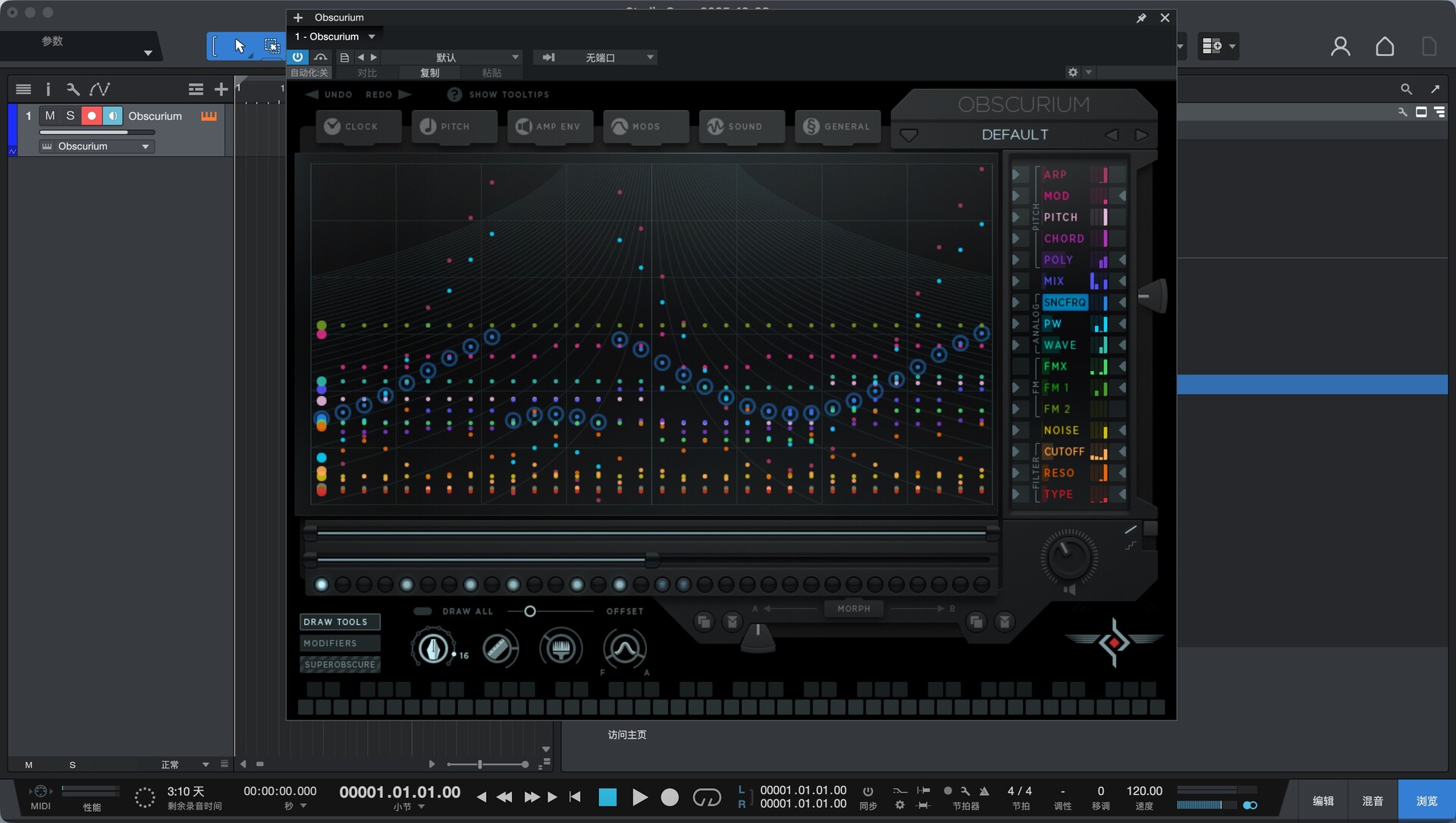The image size is (1456, 823).
Task: Switch to the MODIFIERS tab
Action: click(339, 643)
